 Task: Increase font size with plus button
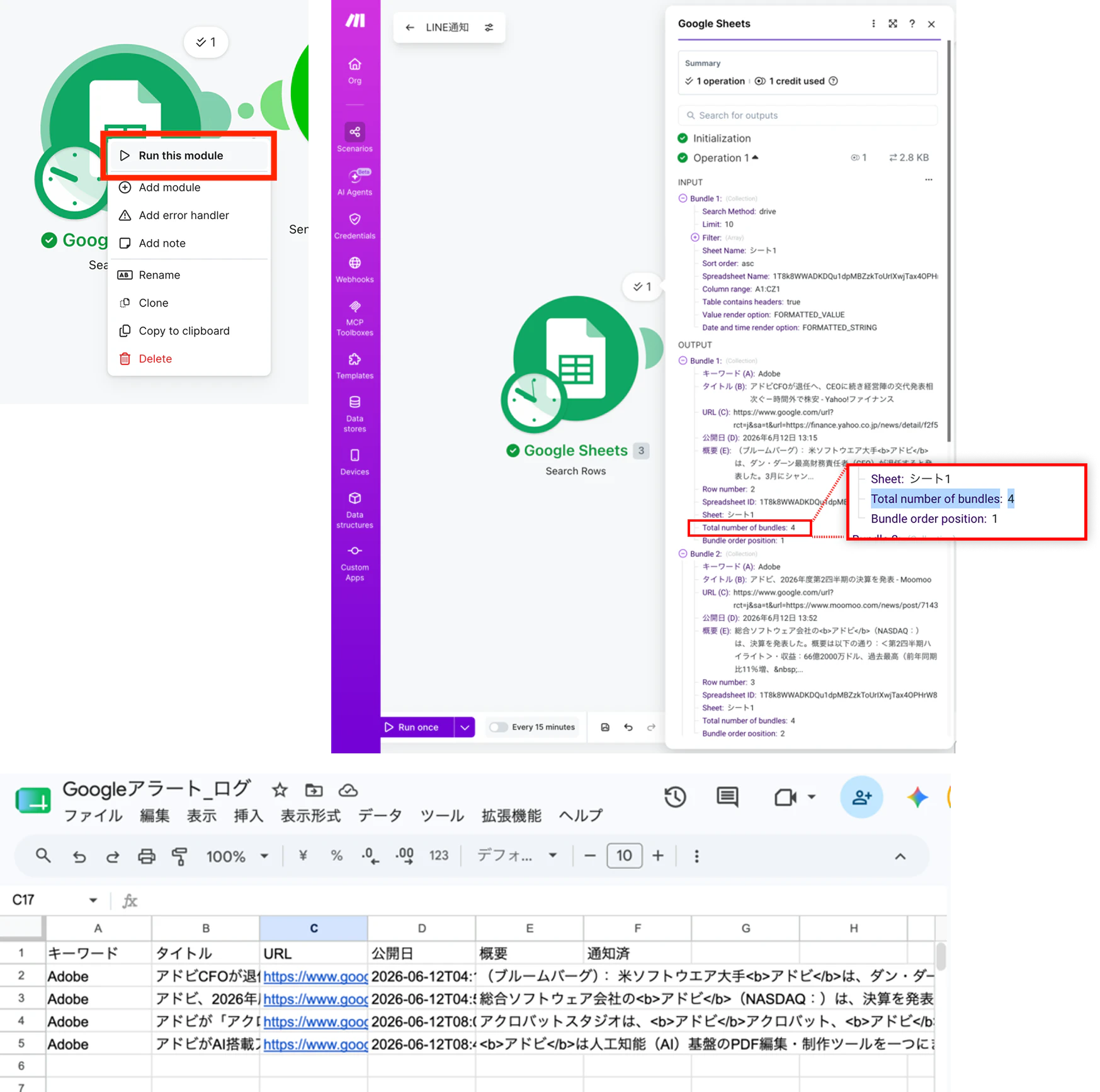click(658, 856)
